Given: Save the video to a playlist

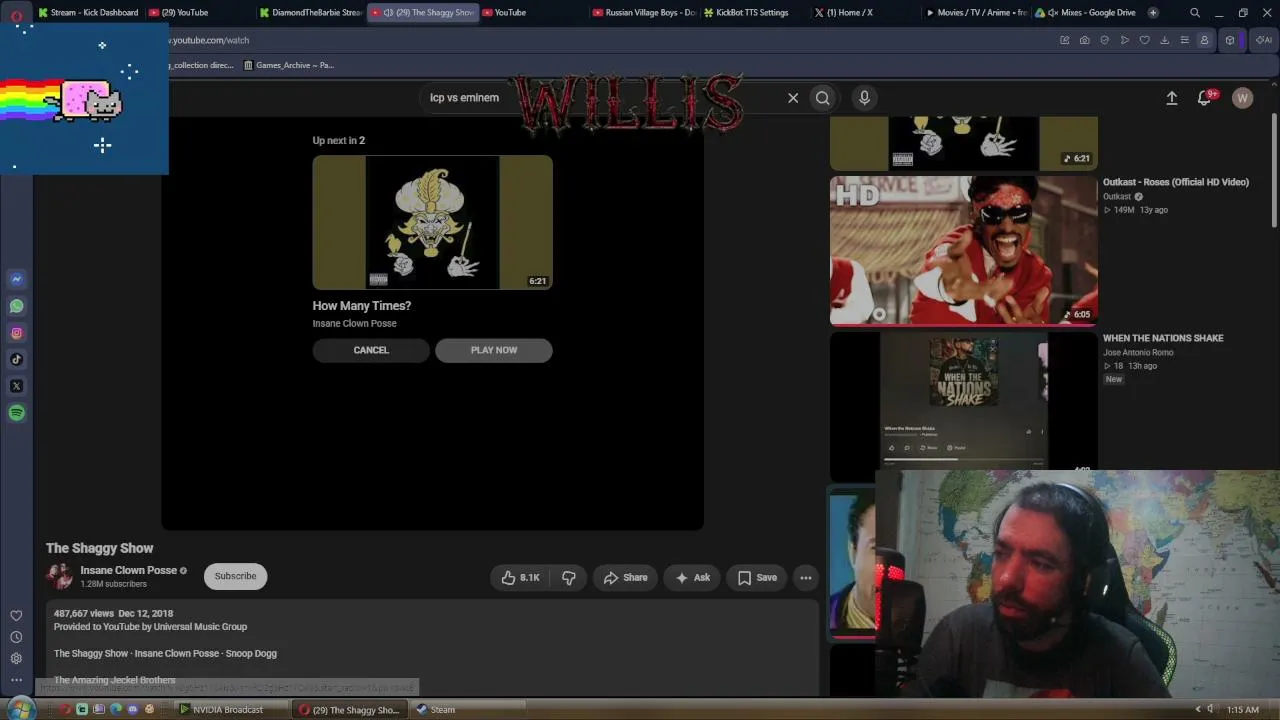Looking at the screenshot, I should [x=757, y=577].
